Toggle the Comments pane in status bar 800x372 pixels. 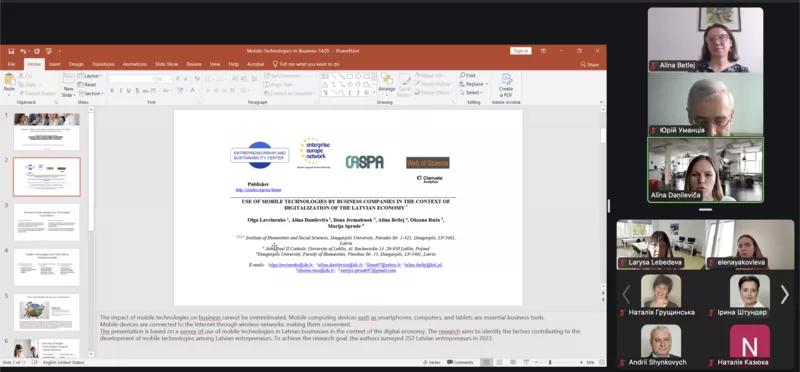click(460, 362)
